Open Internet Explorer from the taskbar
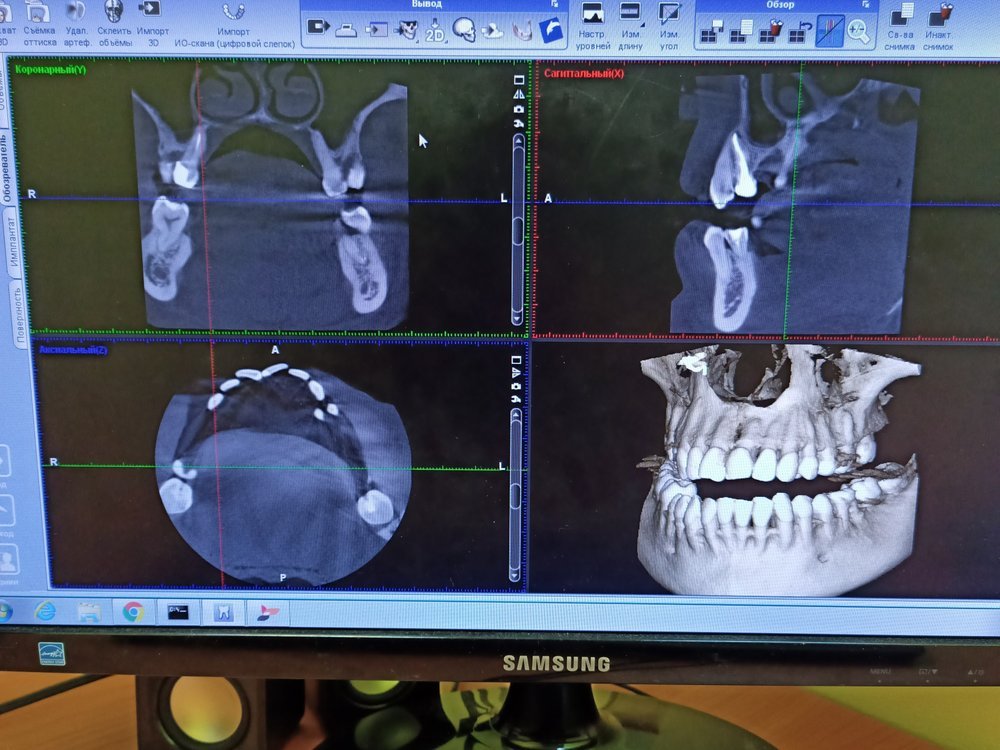The height and width of the screenshot is (750, 1000). point(45,611)
